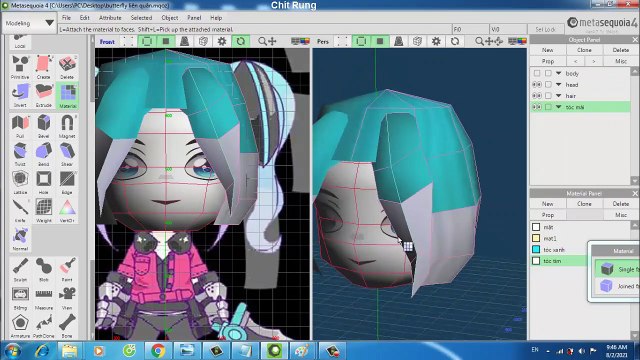
Task: Open the Pers view settings gear
Action: [436, 41]
